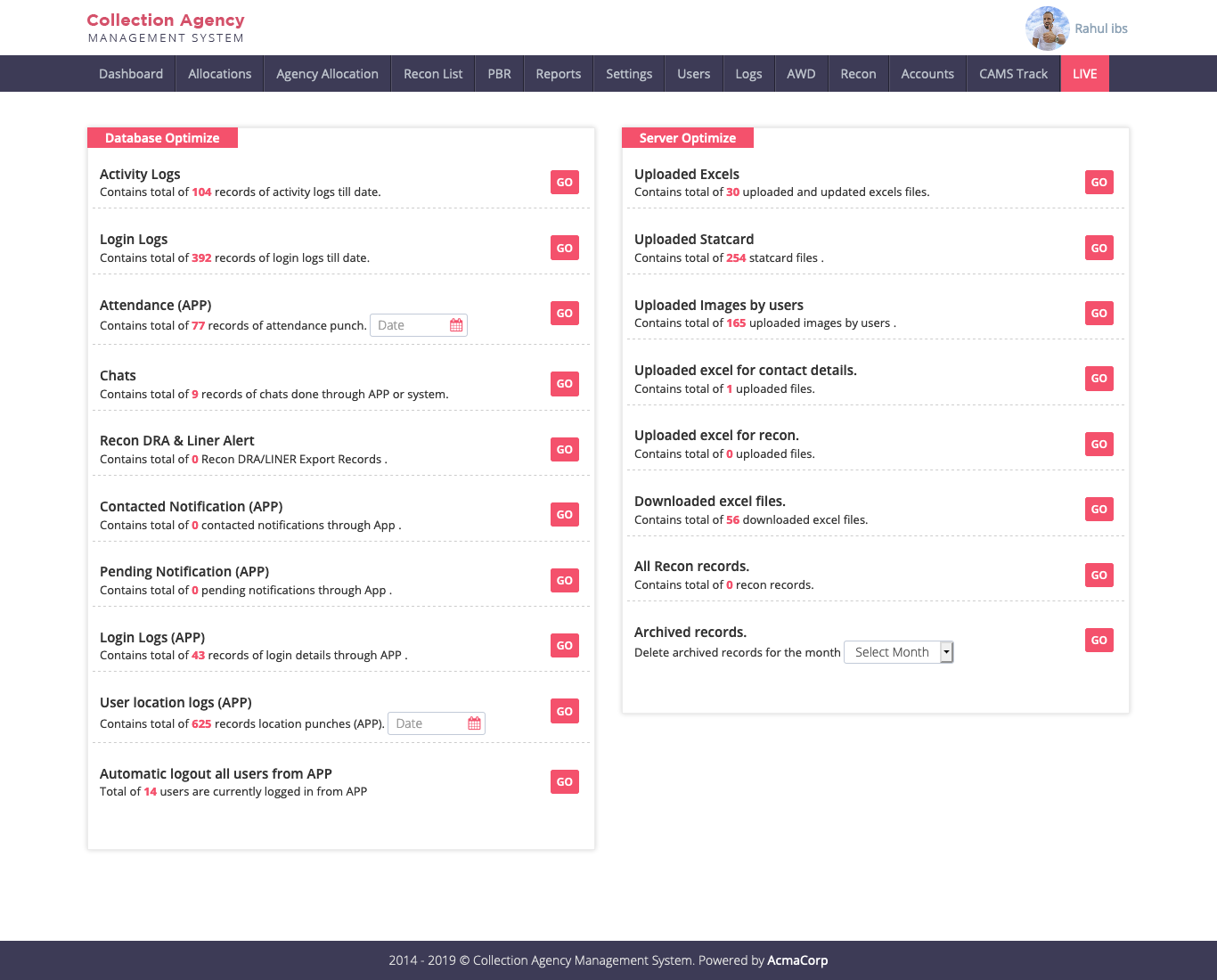This screenshot has height=980, width=1217.
Task: Open Rahul ibs profile avatar
Action: pyautogui.click(x=1047, y=29)
